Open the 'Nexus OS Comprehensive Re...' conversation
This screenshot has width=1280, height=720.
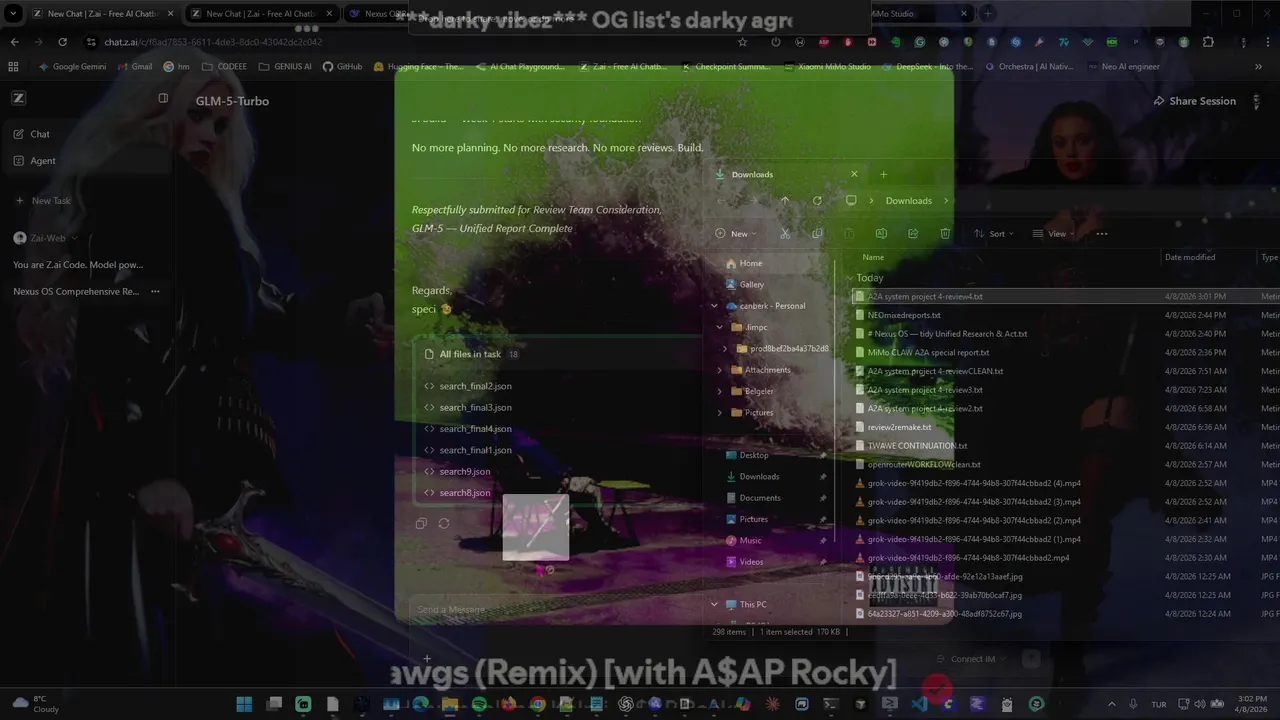(x=76, y=292)
